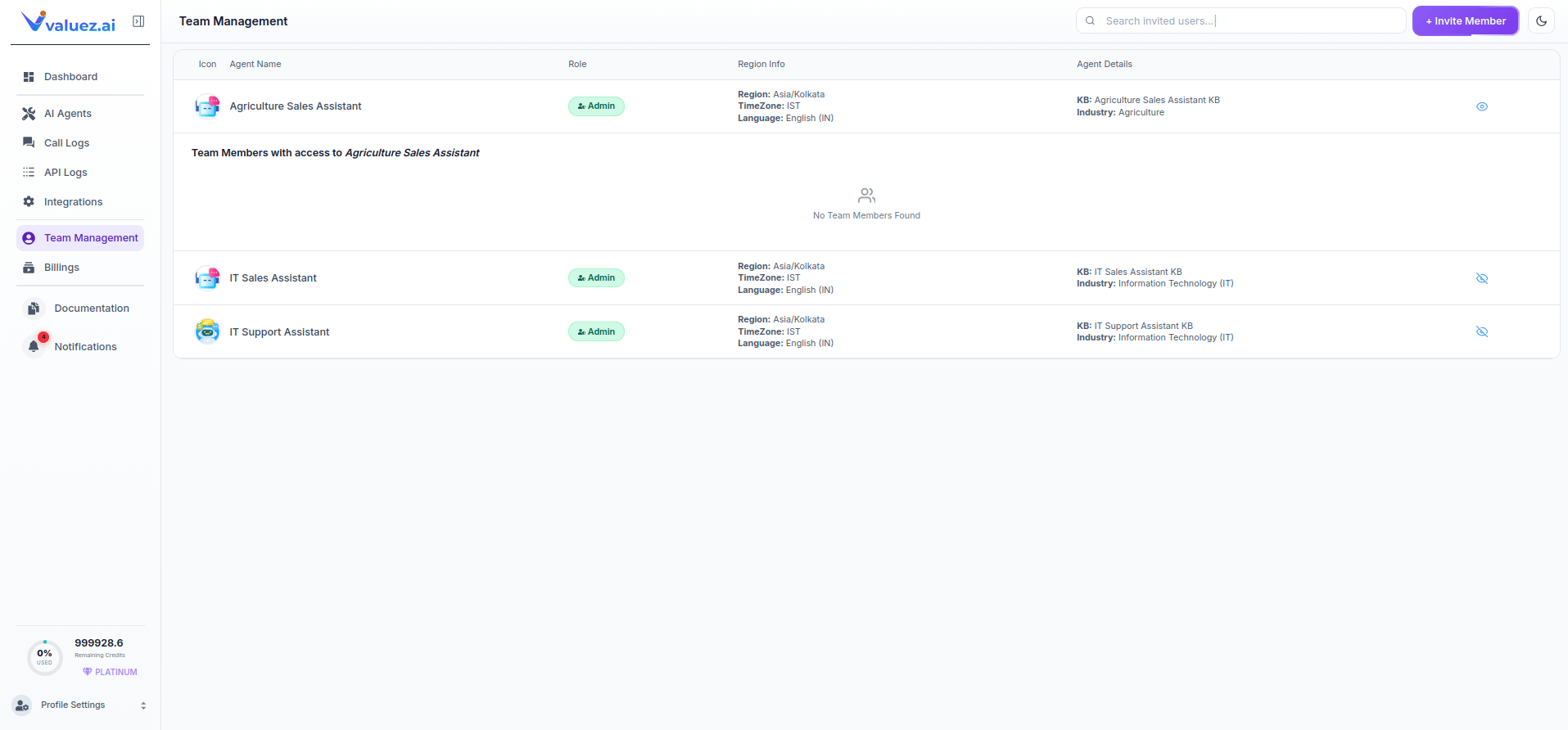1568x730 pixels.
Task: Click the Billings icon
Action: pos(29,268)
